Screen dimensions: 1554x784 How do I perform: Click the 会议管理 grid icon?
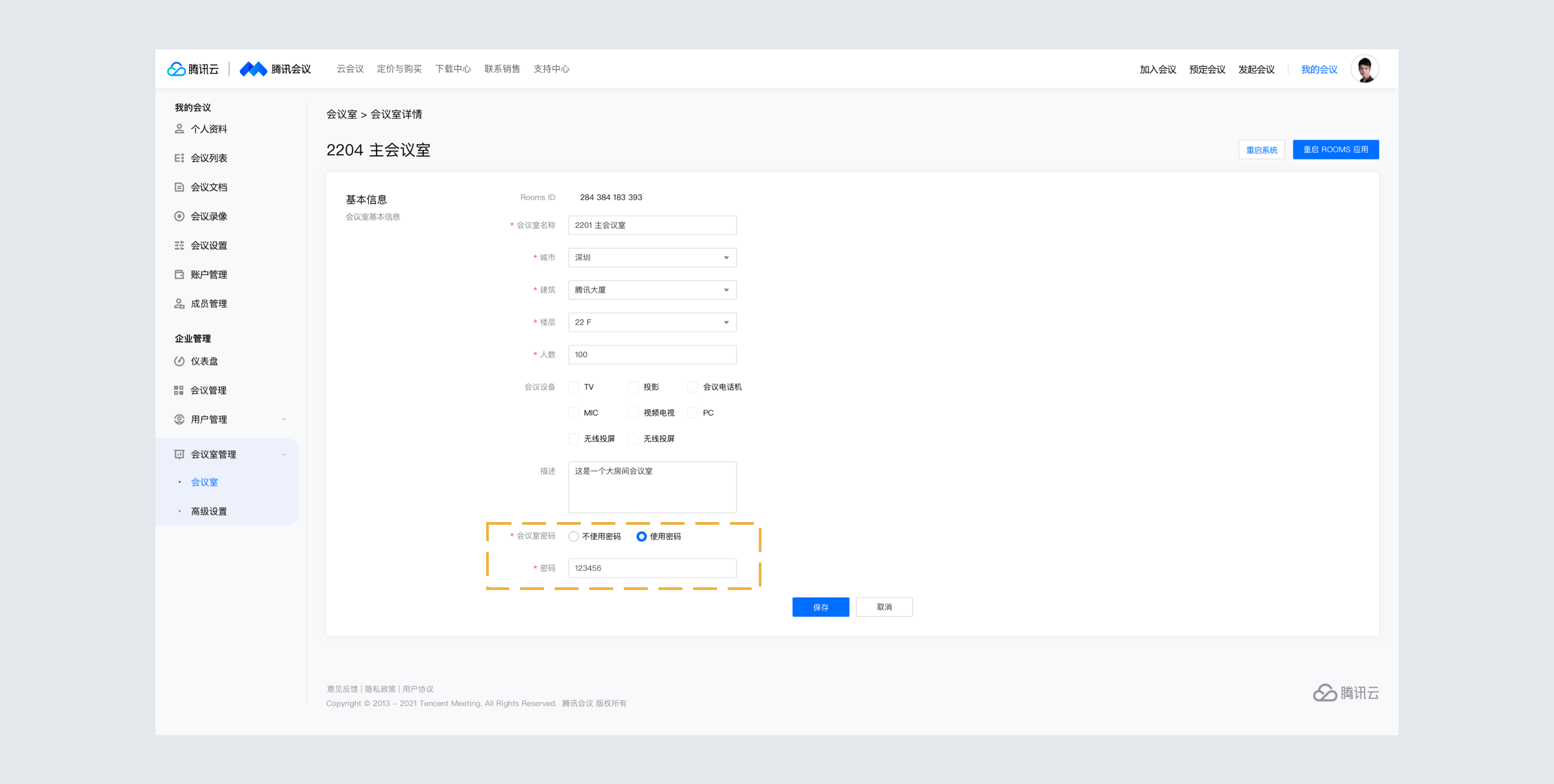tap(178, 390)
